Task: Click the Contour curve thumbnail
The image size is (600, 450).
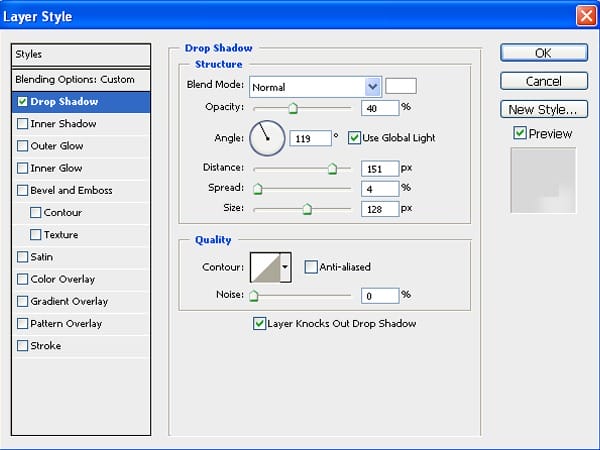Action: [265, 267]
